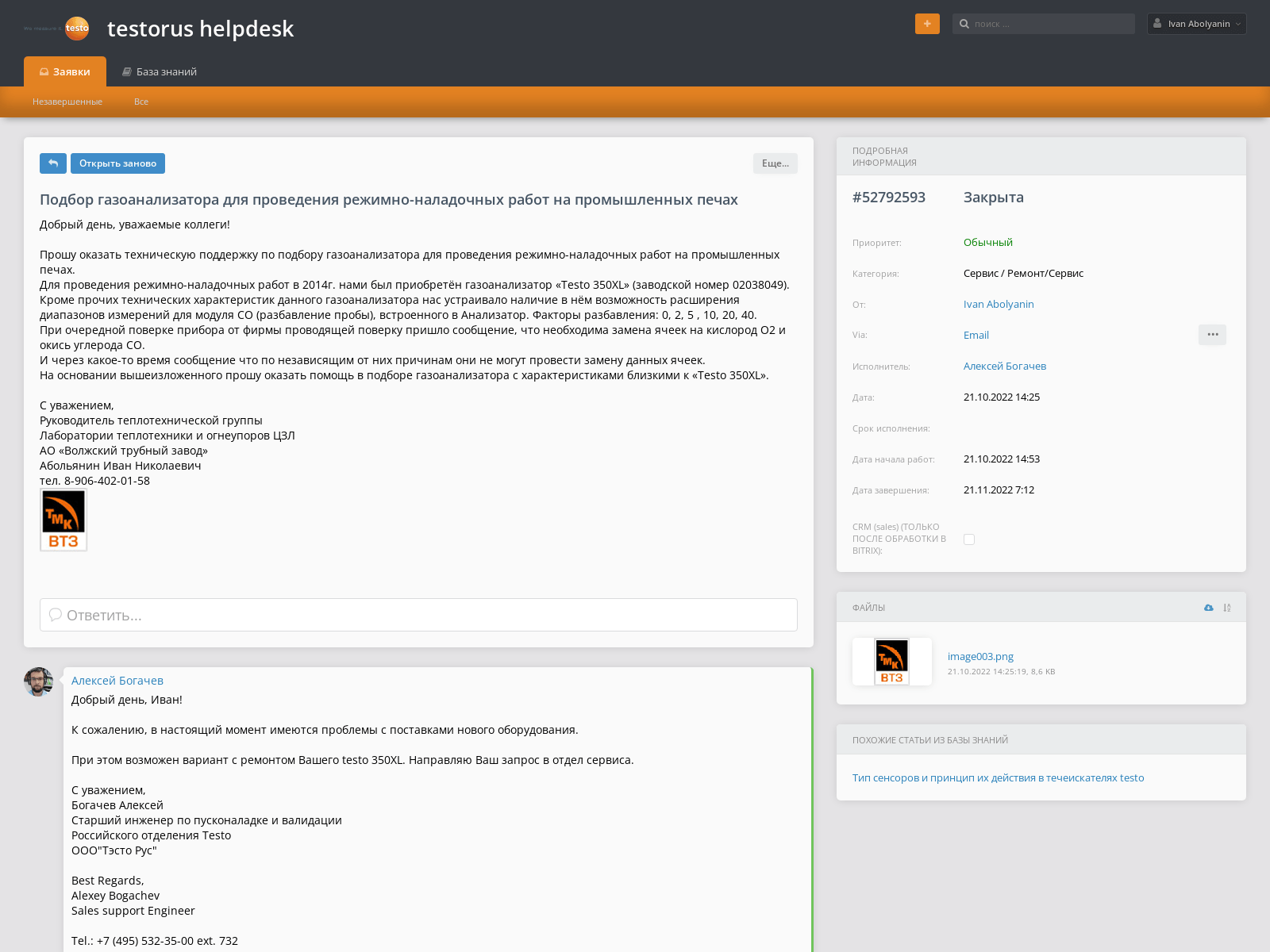The width and height of the screenshot is (1270, 952).
Task: Click the ticket title heading
Action: tap(389, 200)
